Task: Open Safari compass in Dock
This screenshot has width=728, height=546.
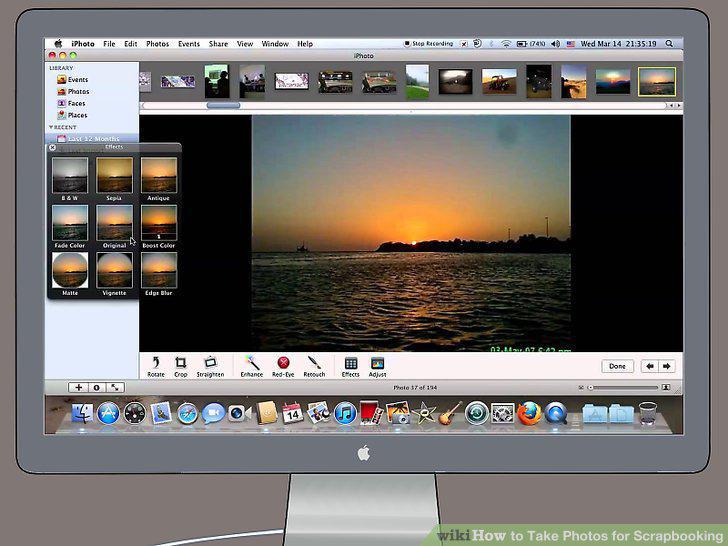Action: click(x=188, y=413)
